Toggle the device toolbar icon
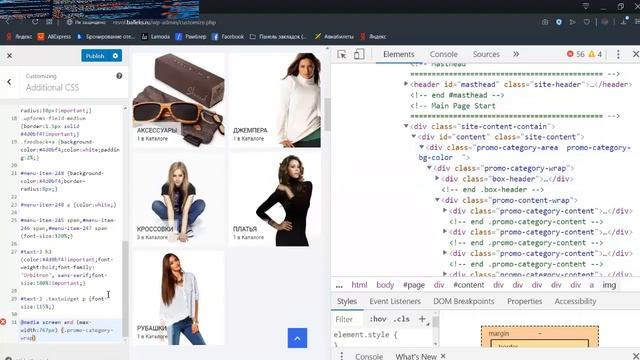This screenshot has width=640, height=360. [x=359, y=54]
